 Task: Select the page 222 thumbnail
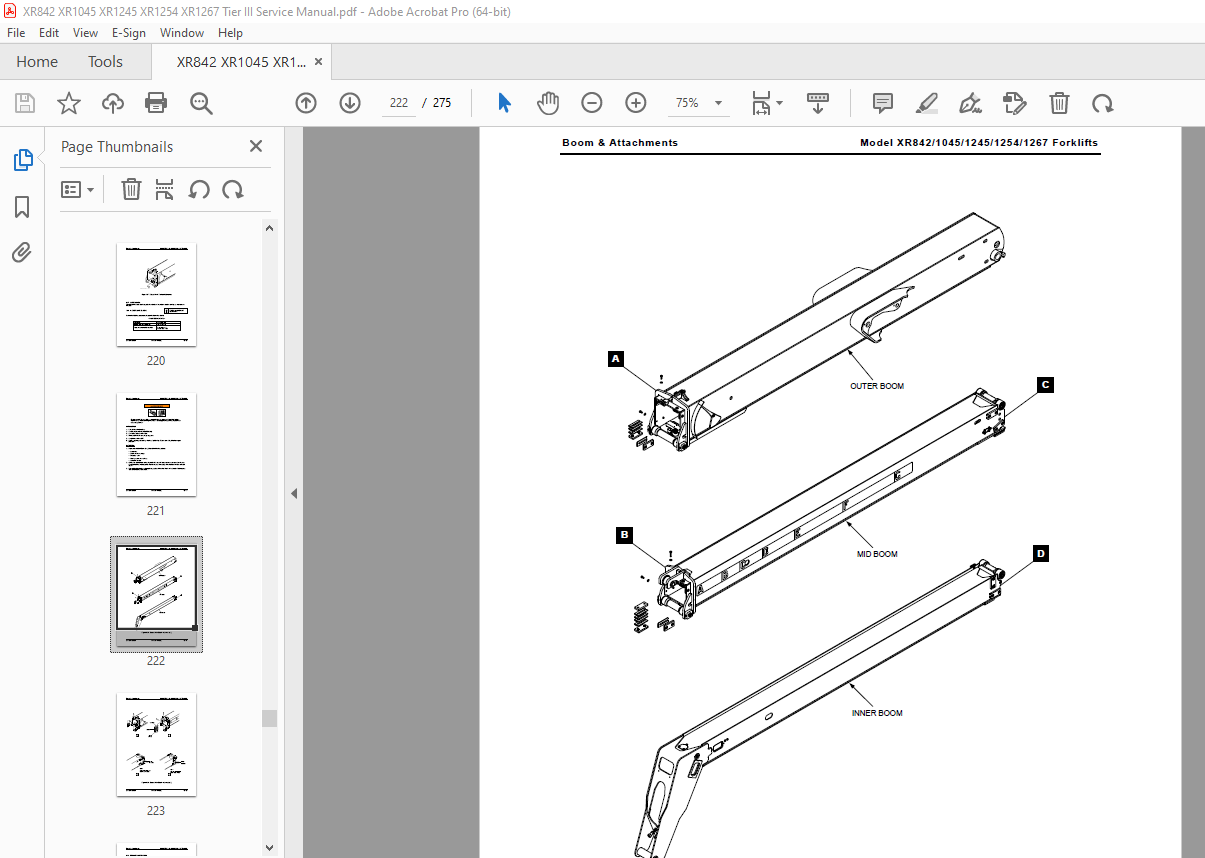(157, 594)
